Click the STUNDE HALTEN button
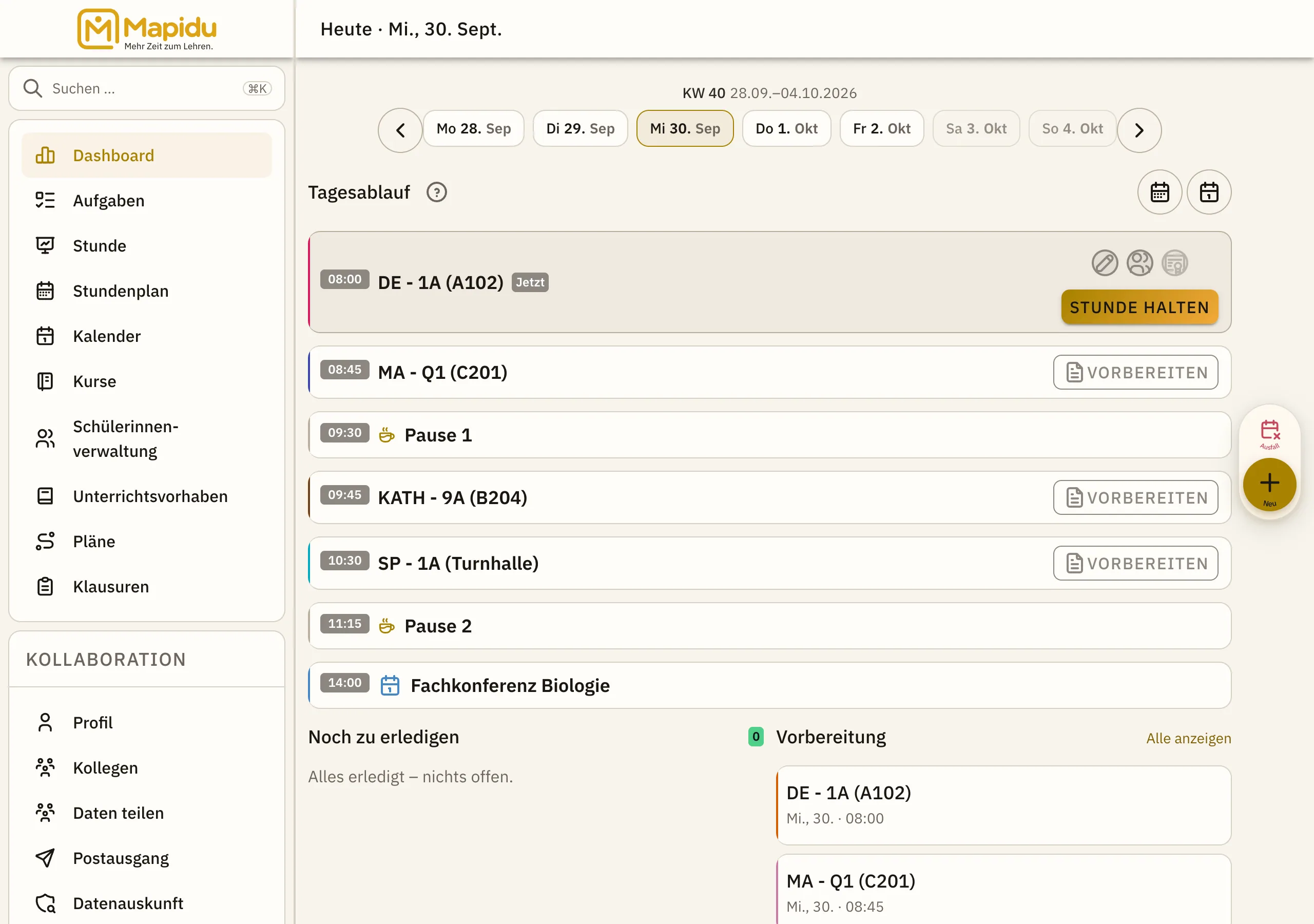Viewport: 1314px width, 924px height. click(1139, 307)
